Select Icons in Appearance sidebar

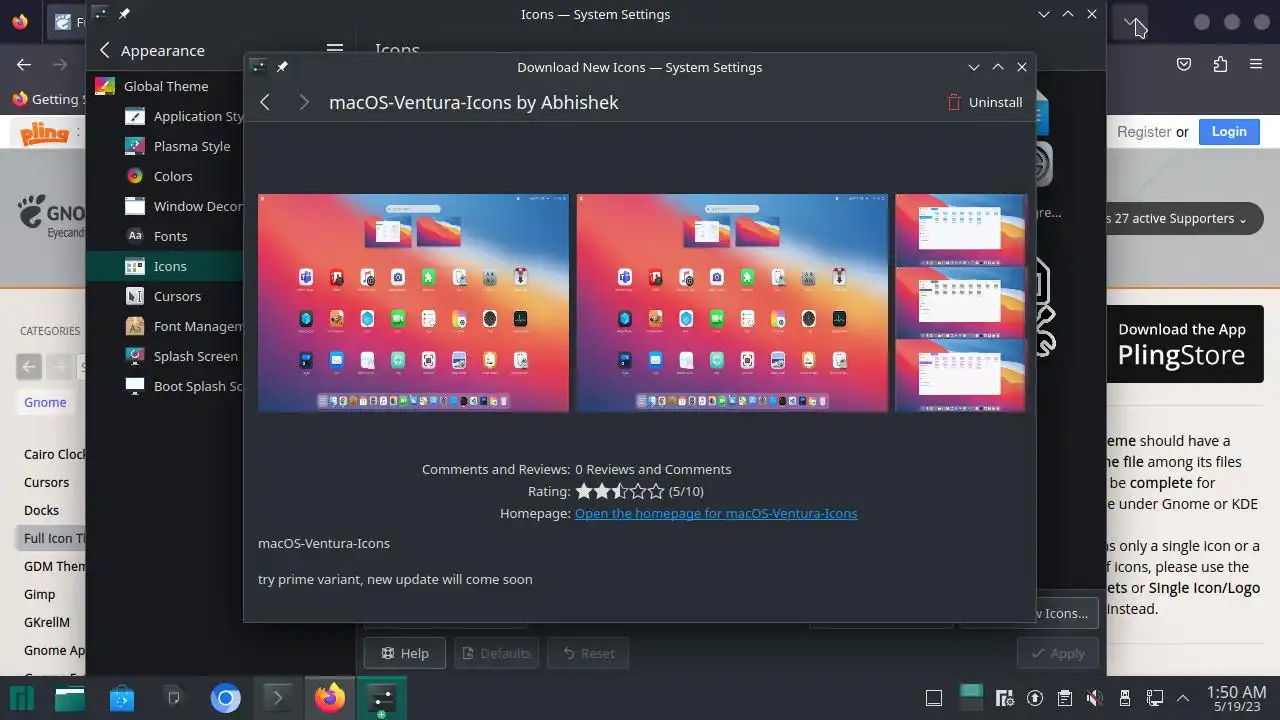point(166,266)
